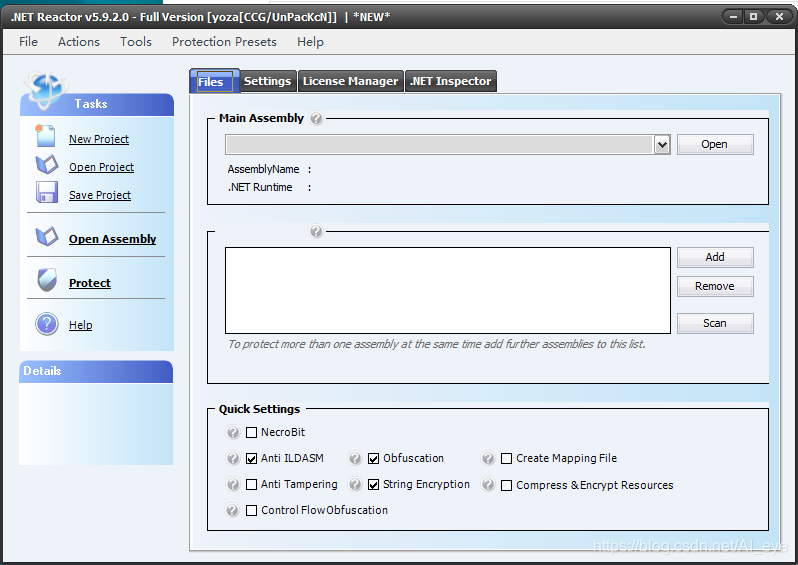
Task: Open the Tools menu
Action: 136,42
